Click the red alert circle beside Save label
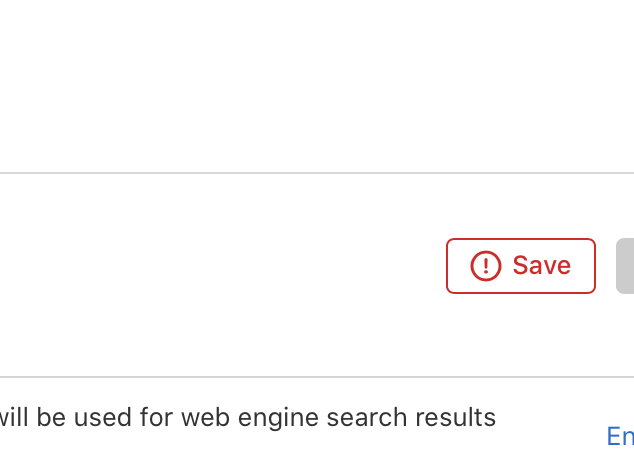The width and height of the screenshot is (634, 454). point(485,266)
